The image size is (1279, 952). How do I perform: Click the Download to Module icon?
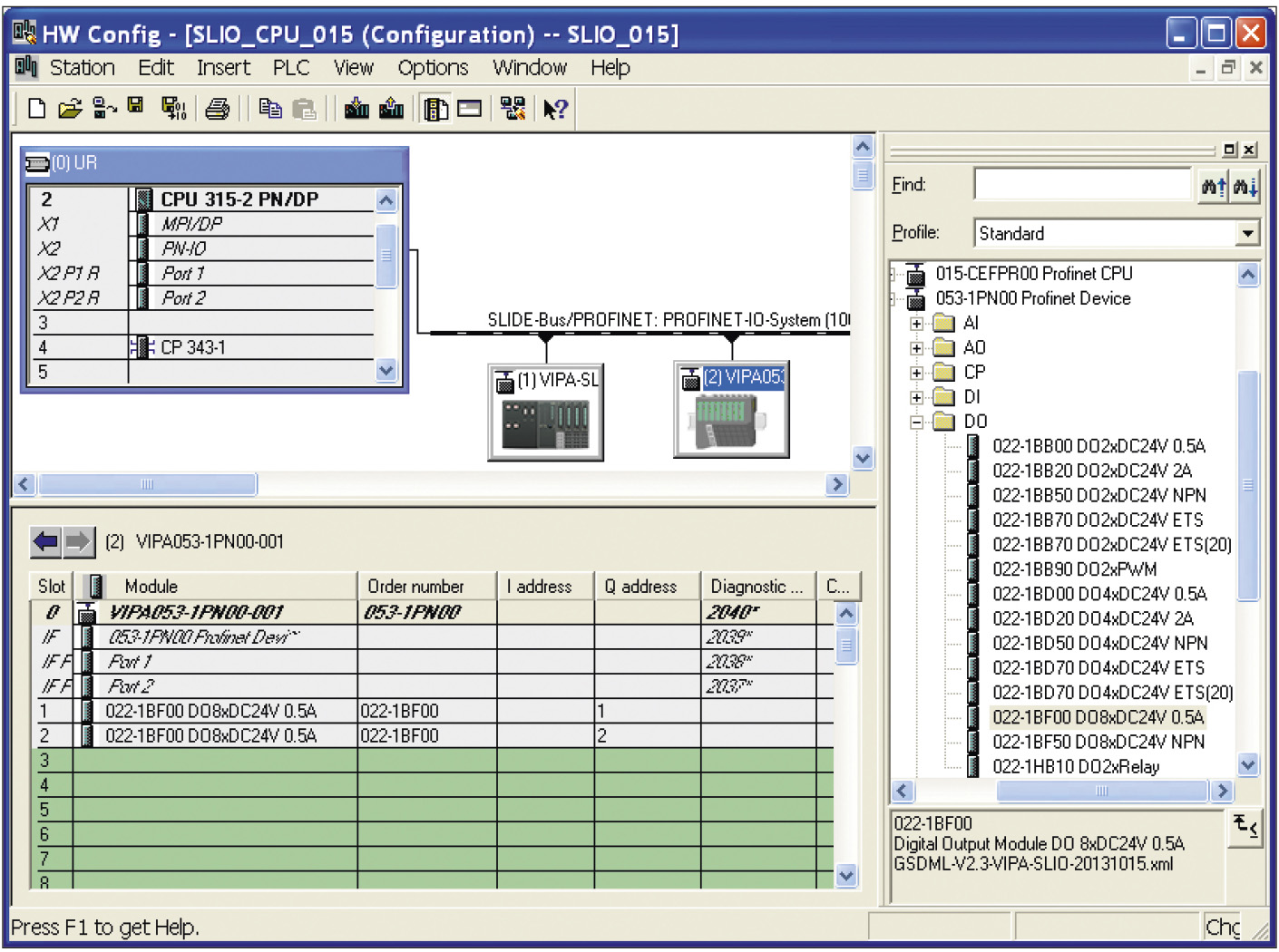click(357, 109)
